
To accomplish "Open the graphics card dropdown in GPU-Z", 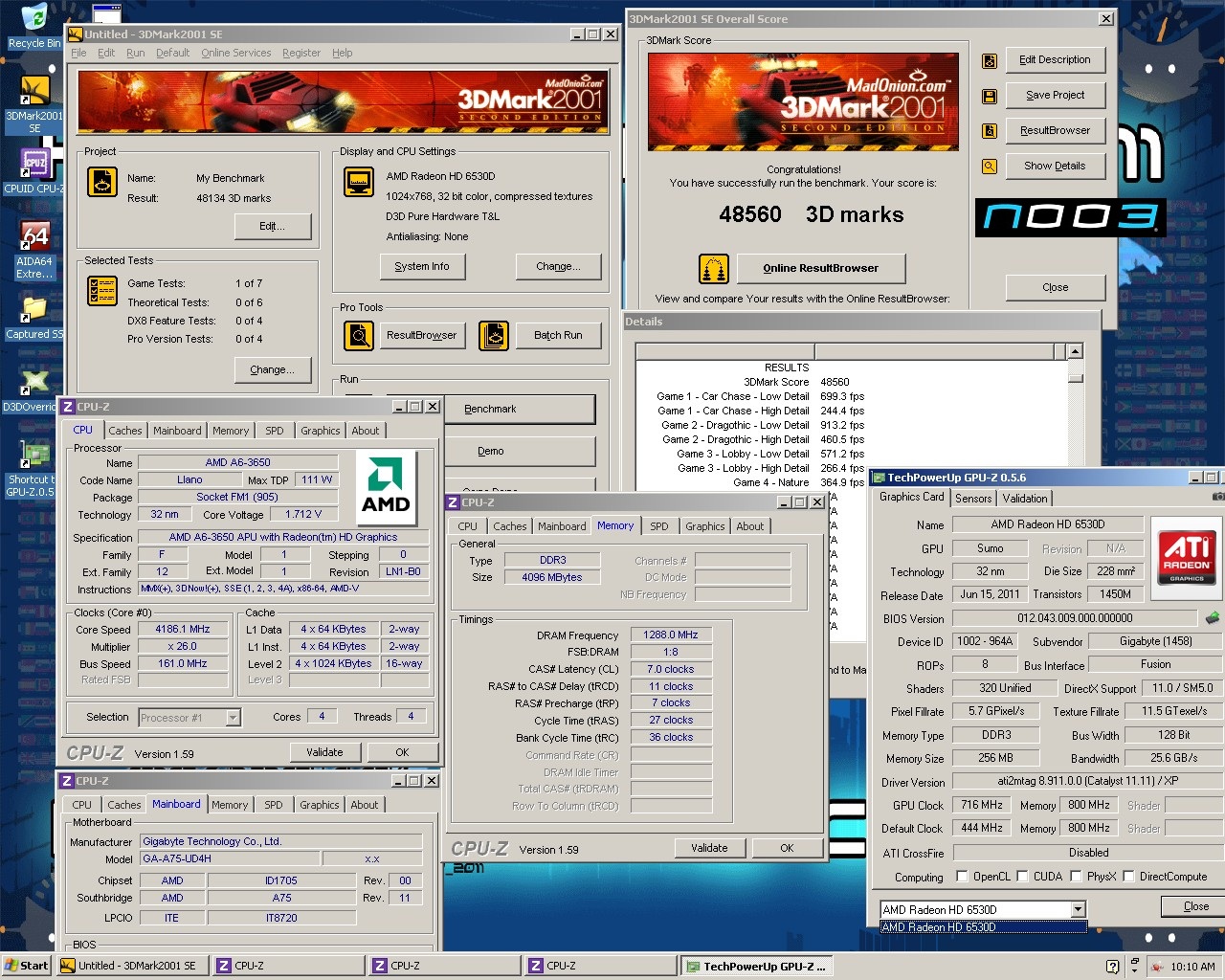I will [x=1078, y=909].
